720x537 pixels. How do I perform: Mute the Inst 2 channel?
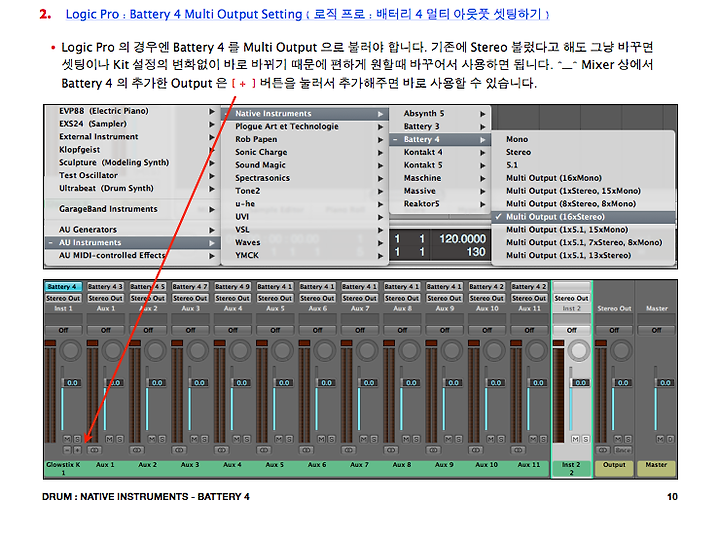click(x=575, y=440)
